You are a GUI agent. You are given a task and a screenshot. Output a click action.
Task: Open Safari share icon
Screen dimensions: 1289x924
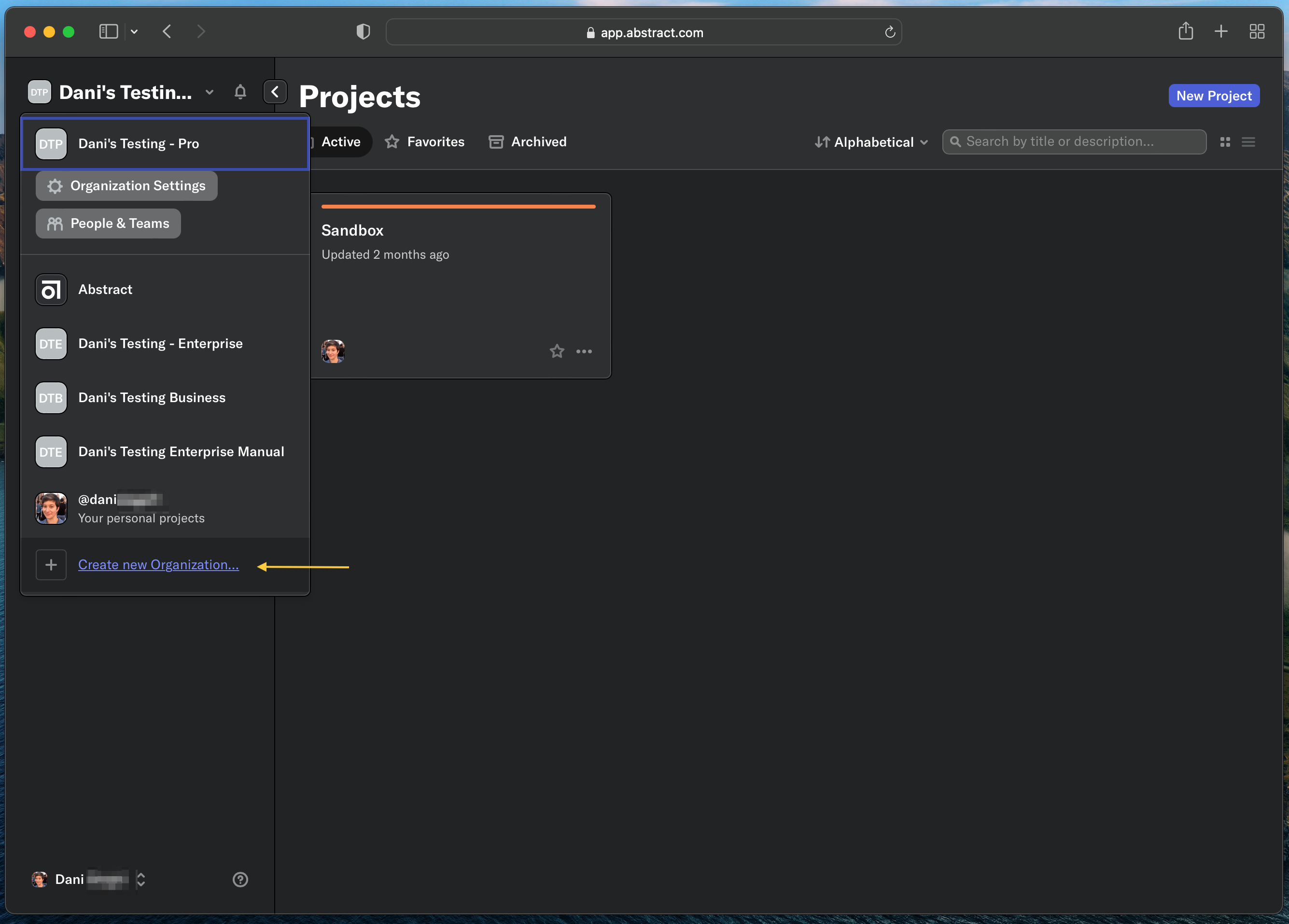pyautogui.click(x=1186, y=31)
